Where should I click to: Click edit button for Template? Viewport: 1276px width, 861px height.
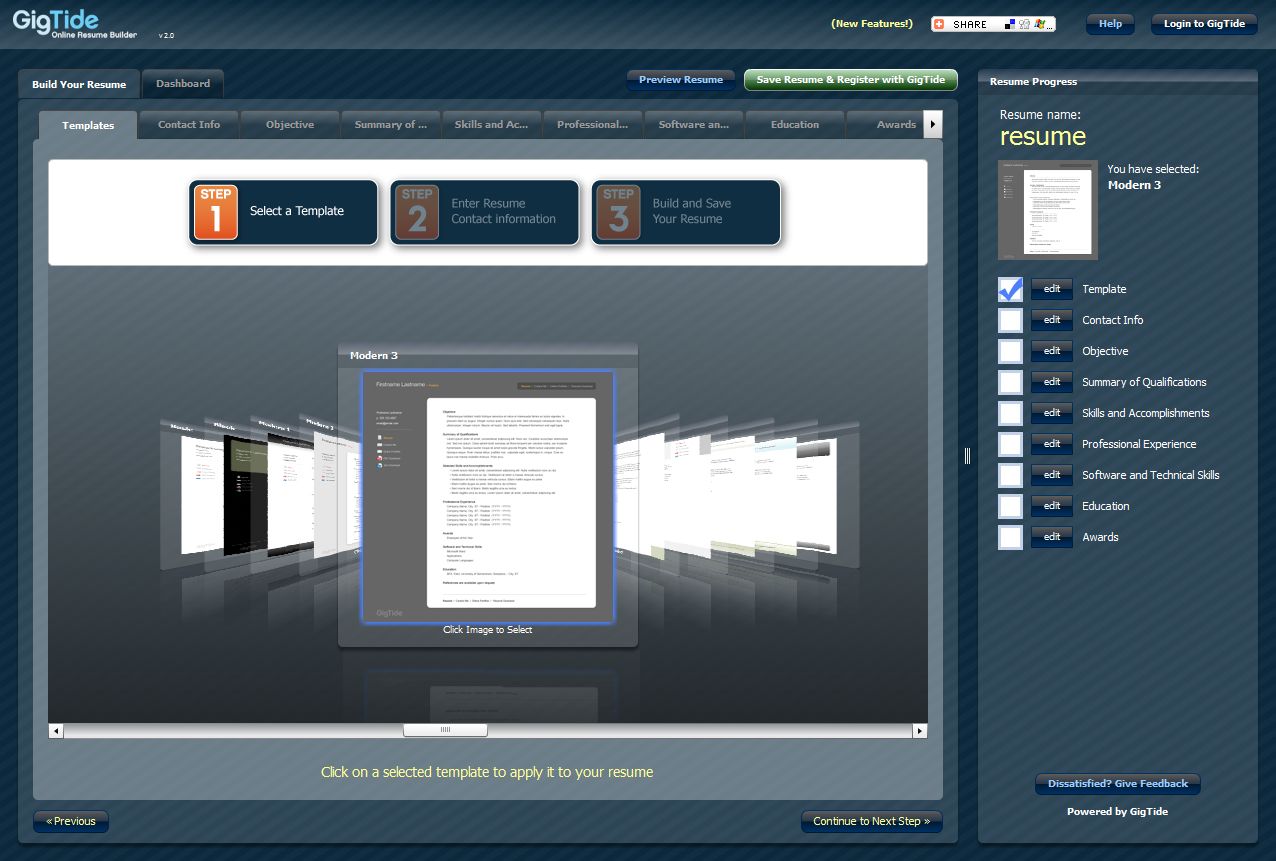[x=1052, y=289]
